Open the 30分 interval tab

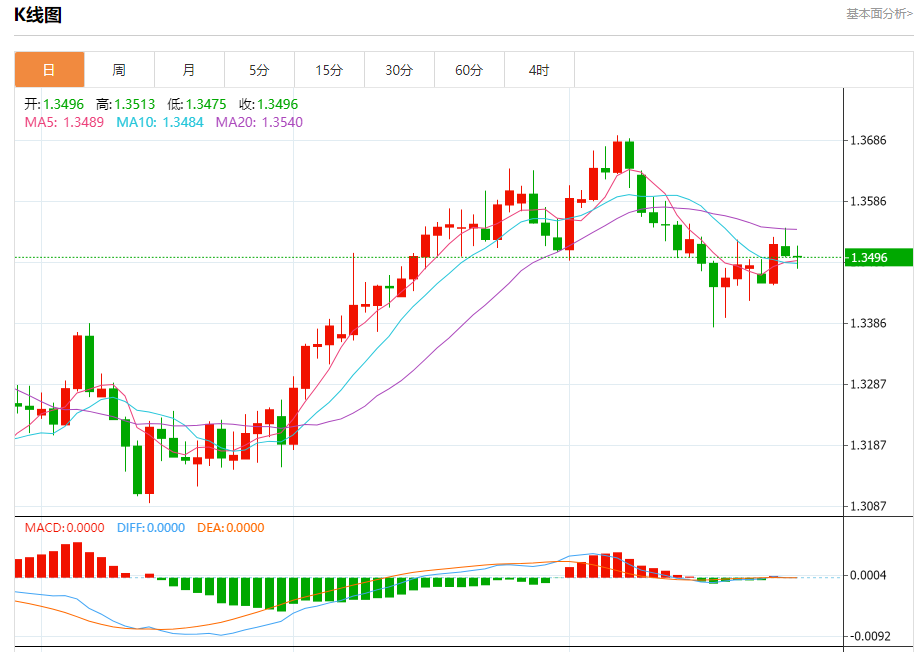point(399,70)
